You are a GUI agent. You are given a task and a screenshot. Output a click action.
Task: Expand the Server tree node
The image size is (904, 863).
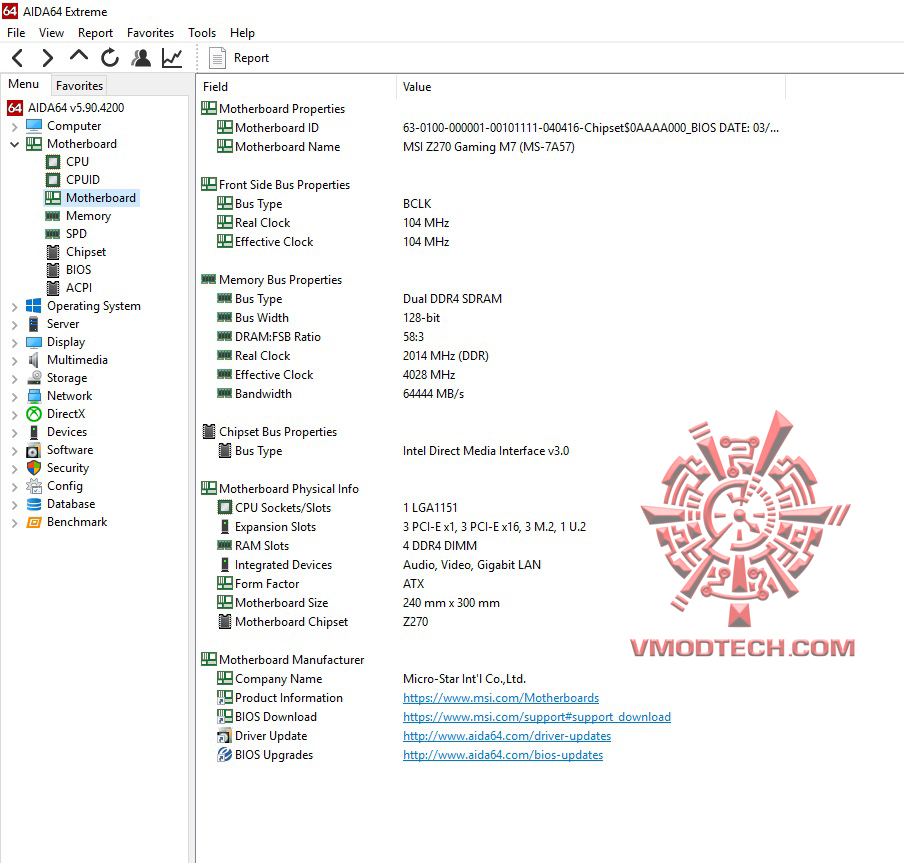(14, 325)
